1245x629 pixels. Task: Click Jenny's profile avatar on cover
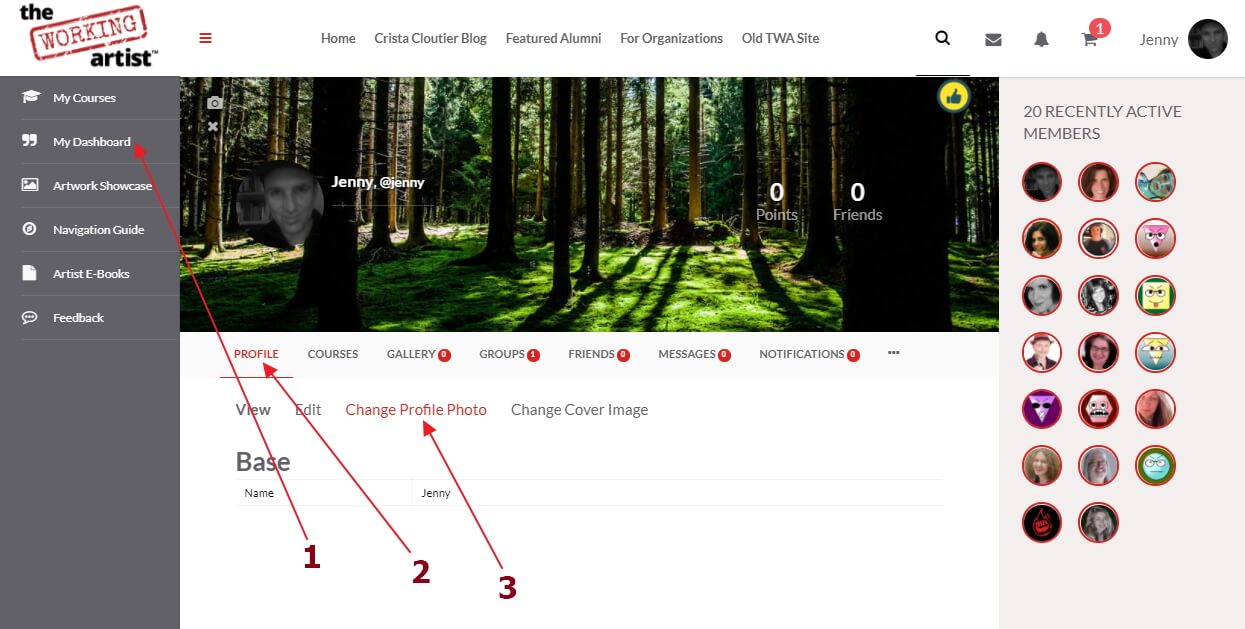pos(280,205)
